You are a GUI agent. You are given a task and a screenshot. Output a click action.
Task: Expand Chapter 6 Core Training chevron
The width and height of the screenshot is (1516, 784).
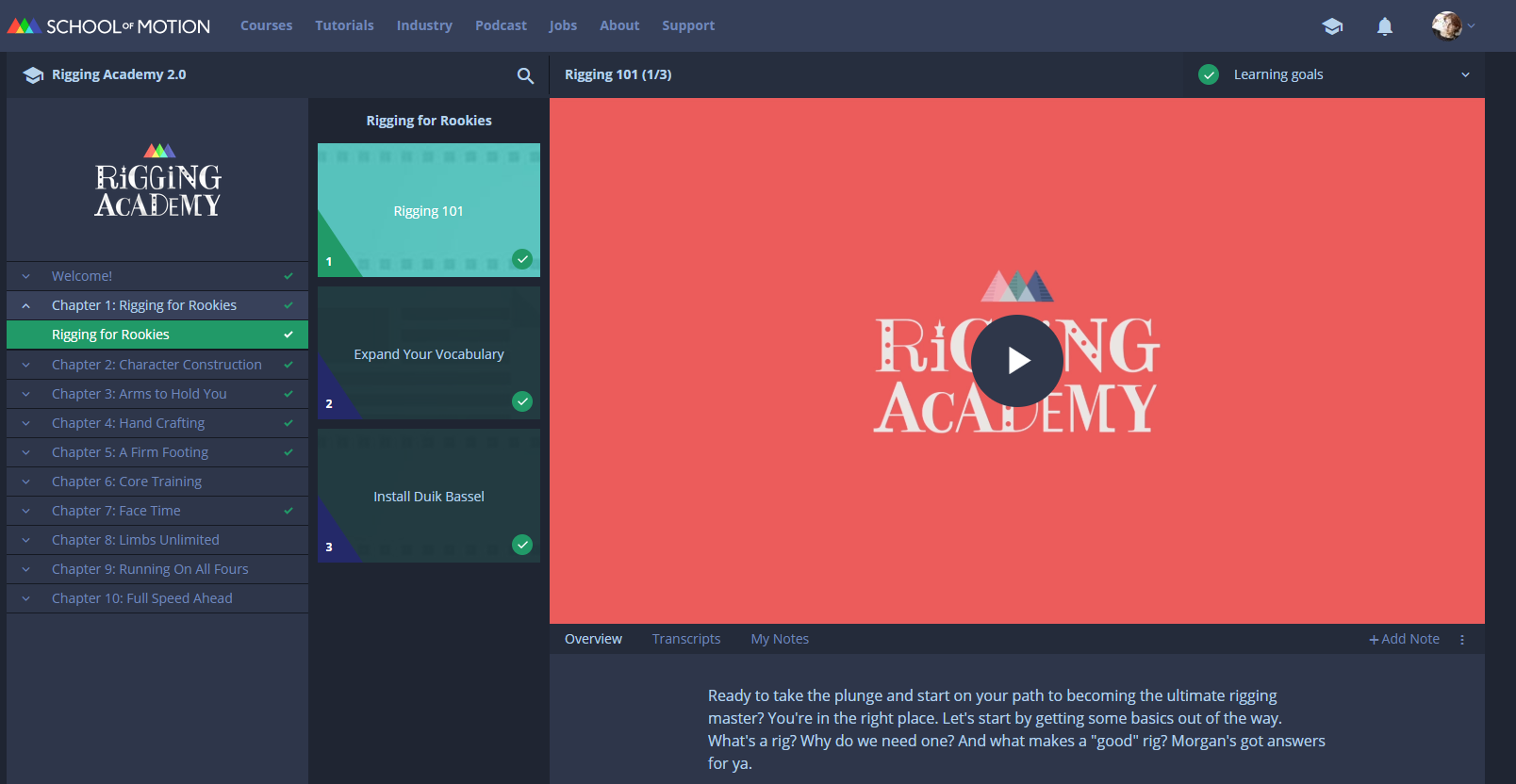tap(26, 482)
